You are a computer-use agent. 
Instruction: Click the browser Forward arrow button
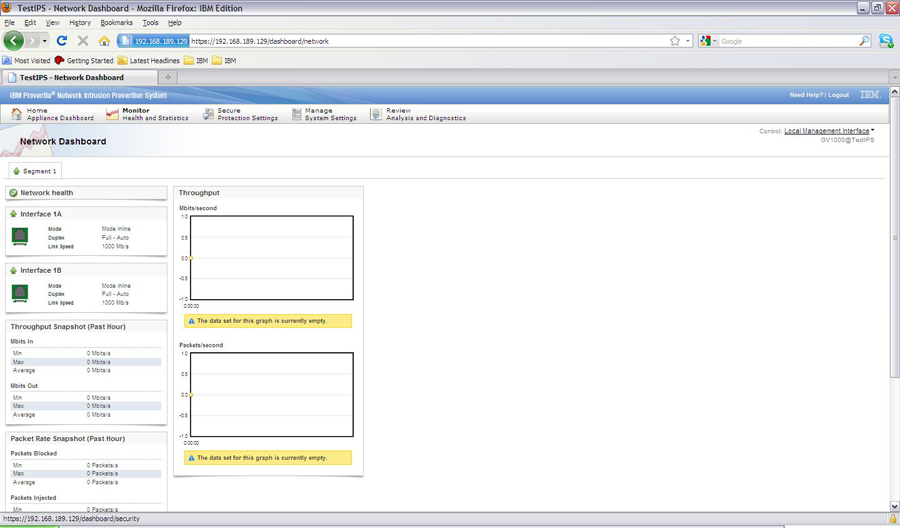pos(33,41)
